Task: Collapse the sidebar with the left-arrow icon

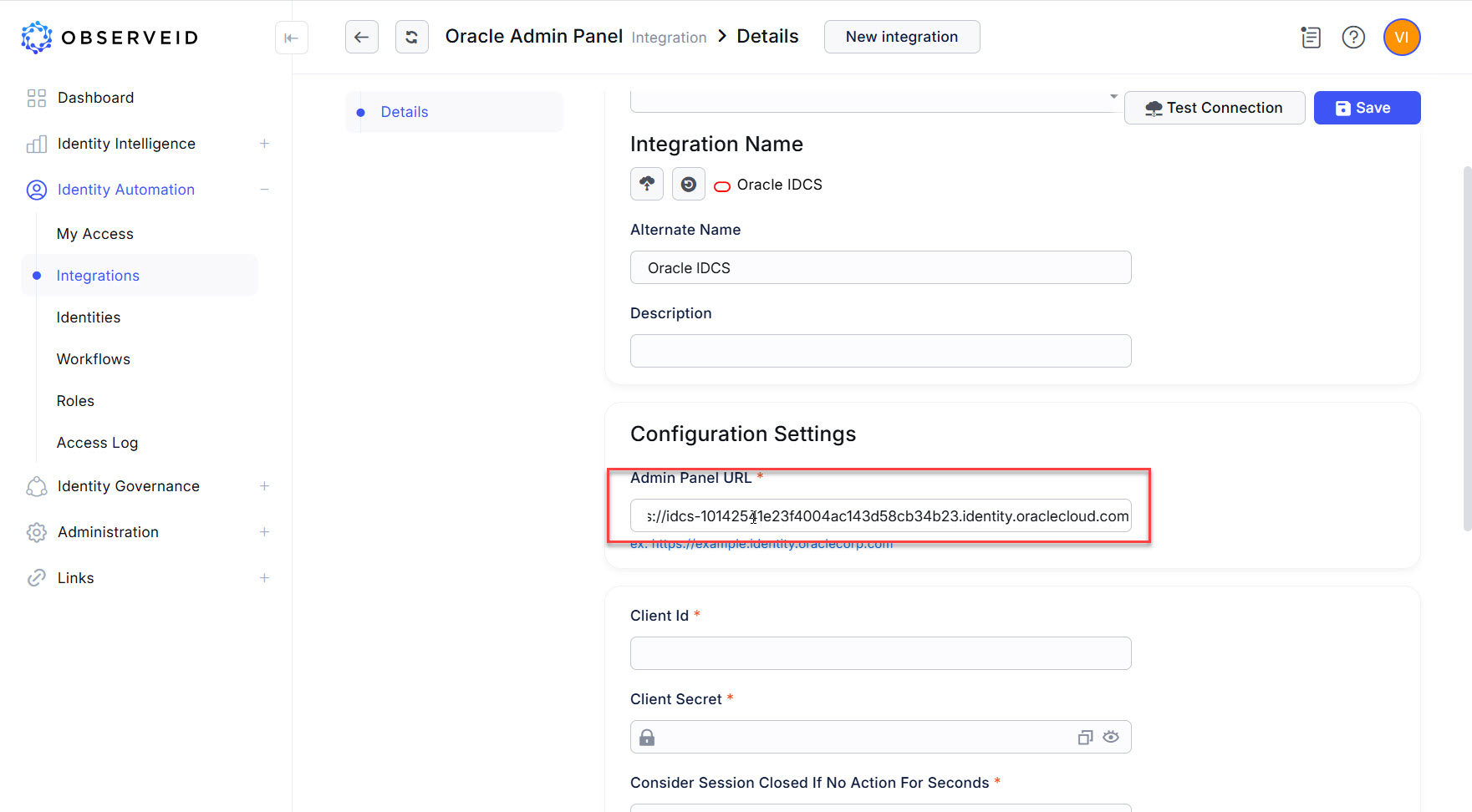Action: pos(291,38)
